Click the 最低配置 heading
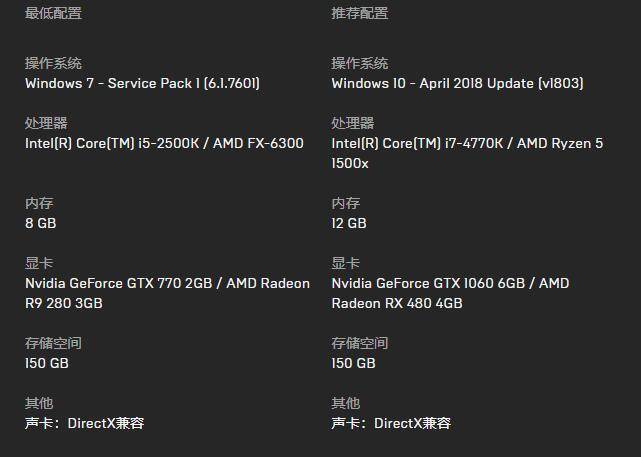The image size is (641, 457). (53, 14)
